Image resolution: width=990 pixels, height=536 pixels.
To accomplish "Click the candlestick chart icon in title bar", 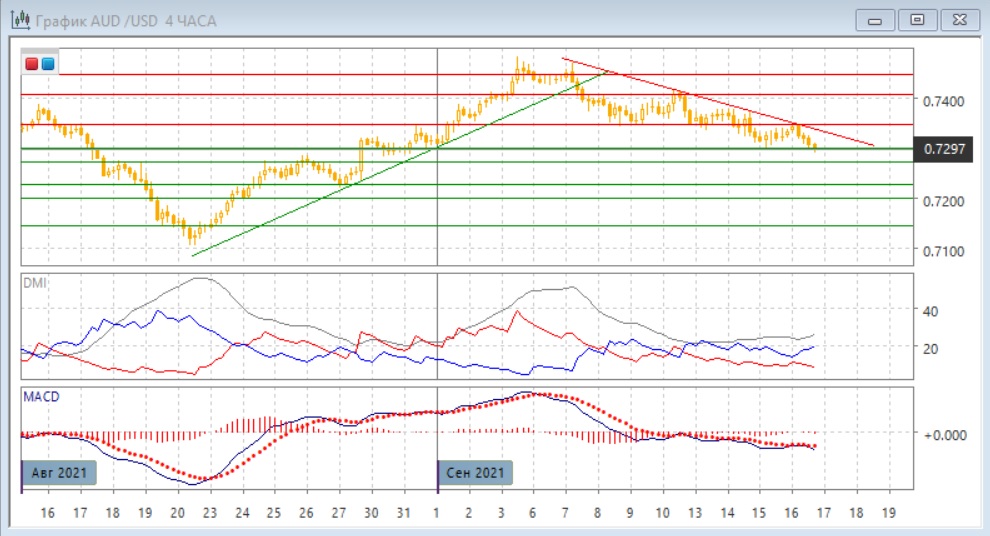I will [18, 20].
